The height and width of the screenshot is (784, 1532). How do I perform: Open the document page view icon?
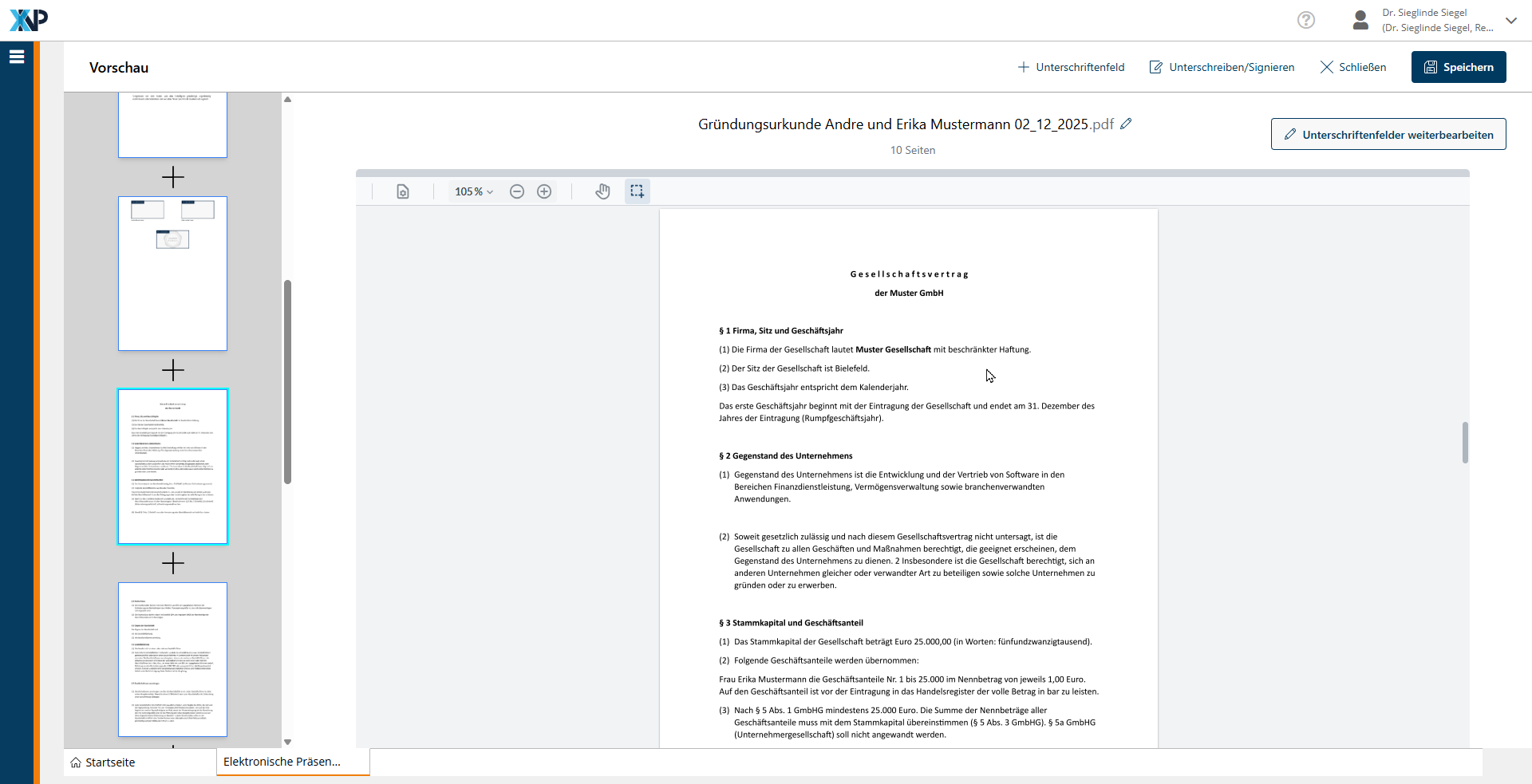(403, 191)
